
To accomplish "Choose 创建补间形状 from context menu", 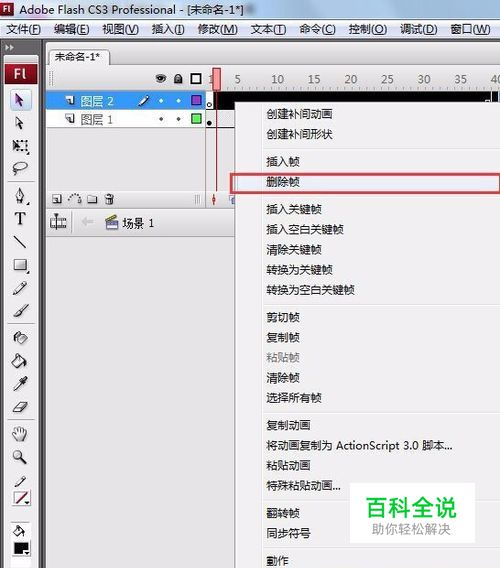I will coord(299,134).
